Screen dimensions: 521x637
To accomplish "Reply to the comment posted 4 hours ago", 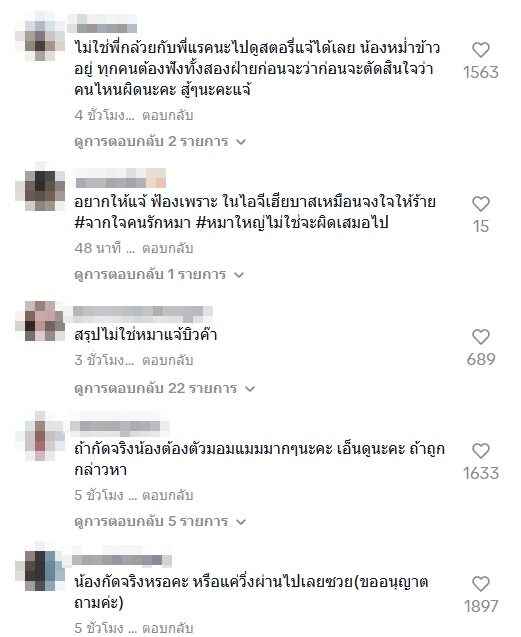I will 167,115.
